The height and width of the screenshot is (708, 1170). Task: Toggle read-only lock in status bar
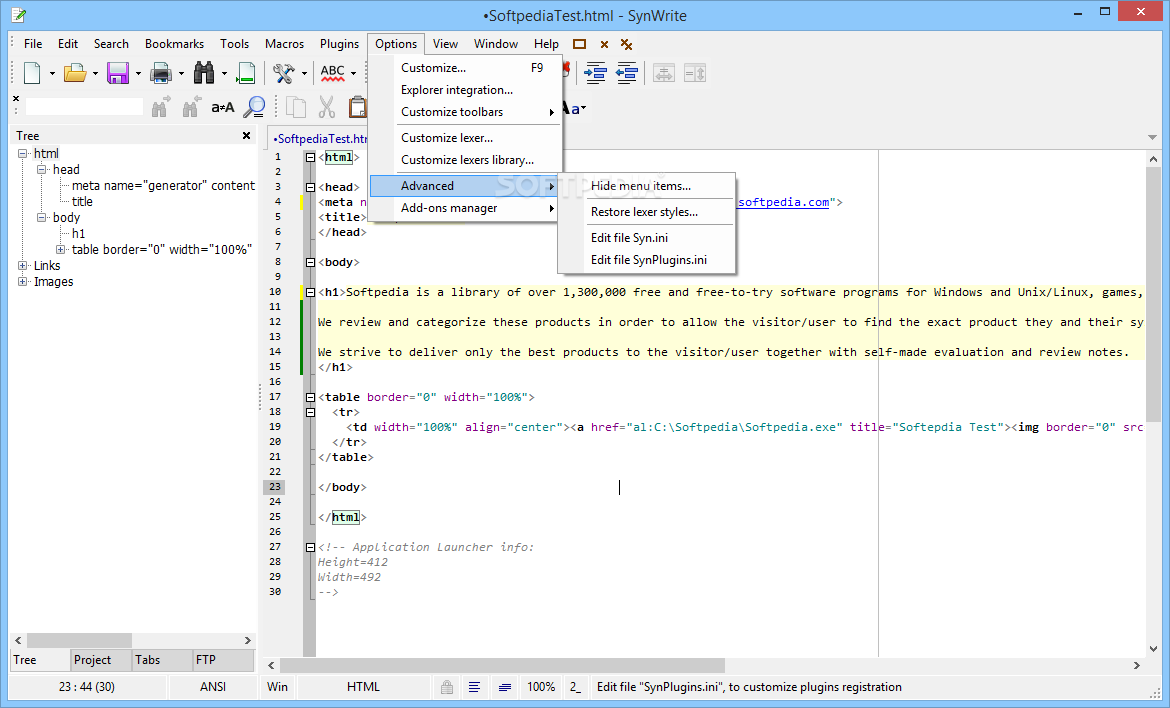pos(446,687)
